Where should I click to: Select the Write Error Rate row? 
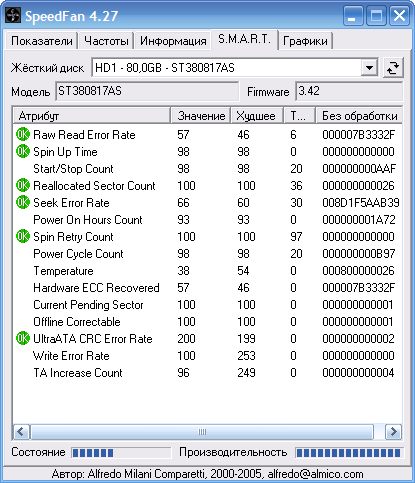(207, 355)
